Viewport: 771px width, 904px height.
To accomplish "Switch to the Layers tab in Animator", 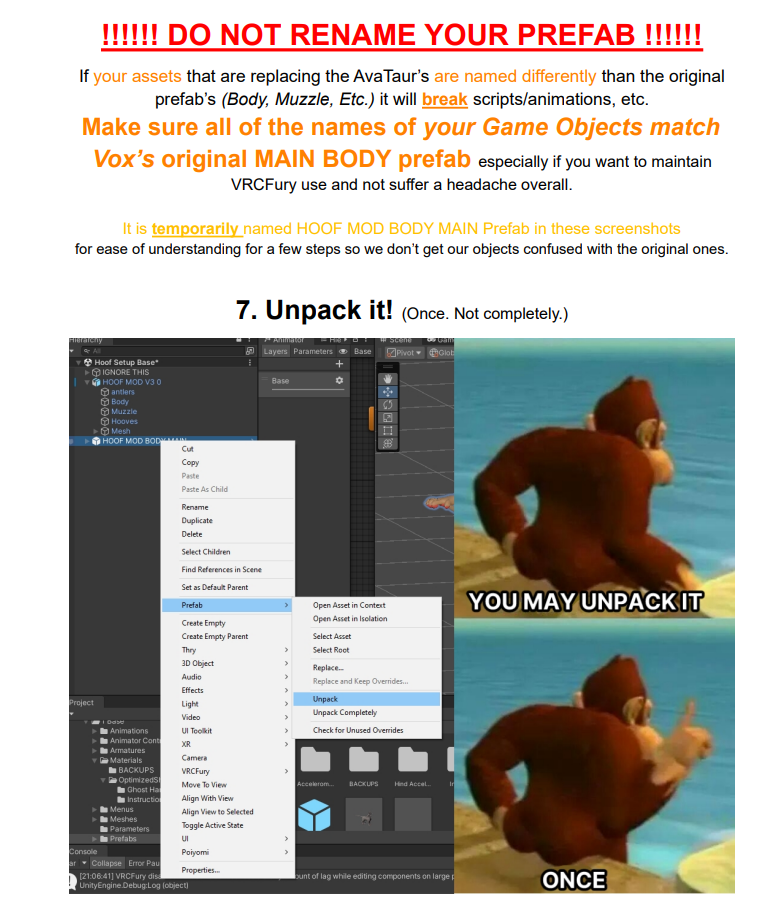I will tap(275, 352).
